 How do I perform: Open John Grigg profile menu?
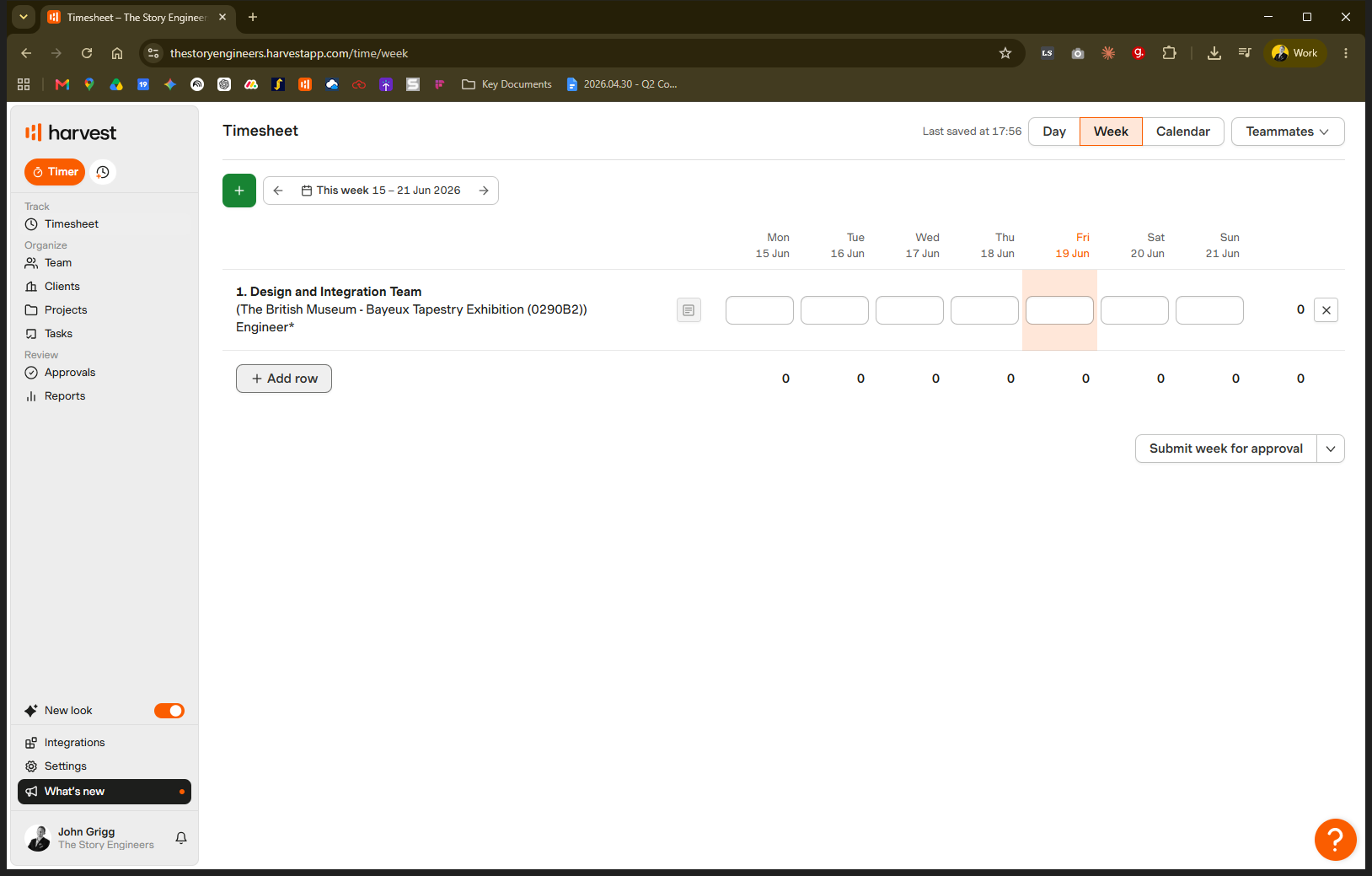tap(89, 838)
